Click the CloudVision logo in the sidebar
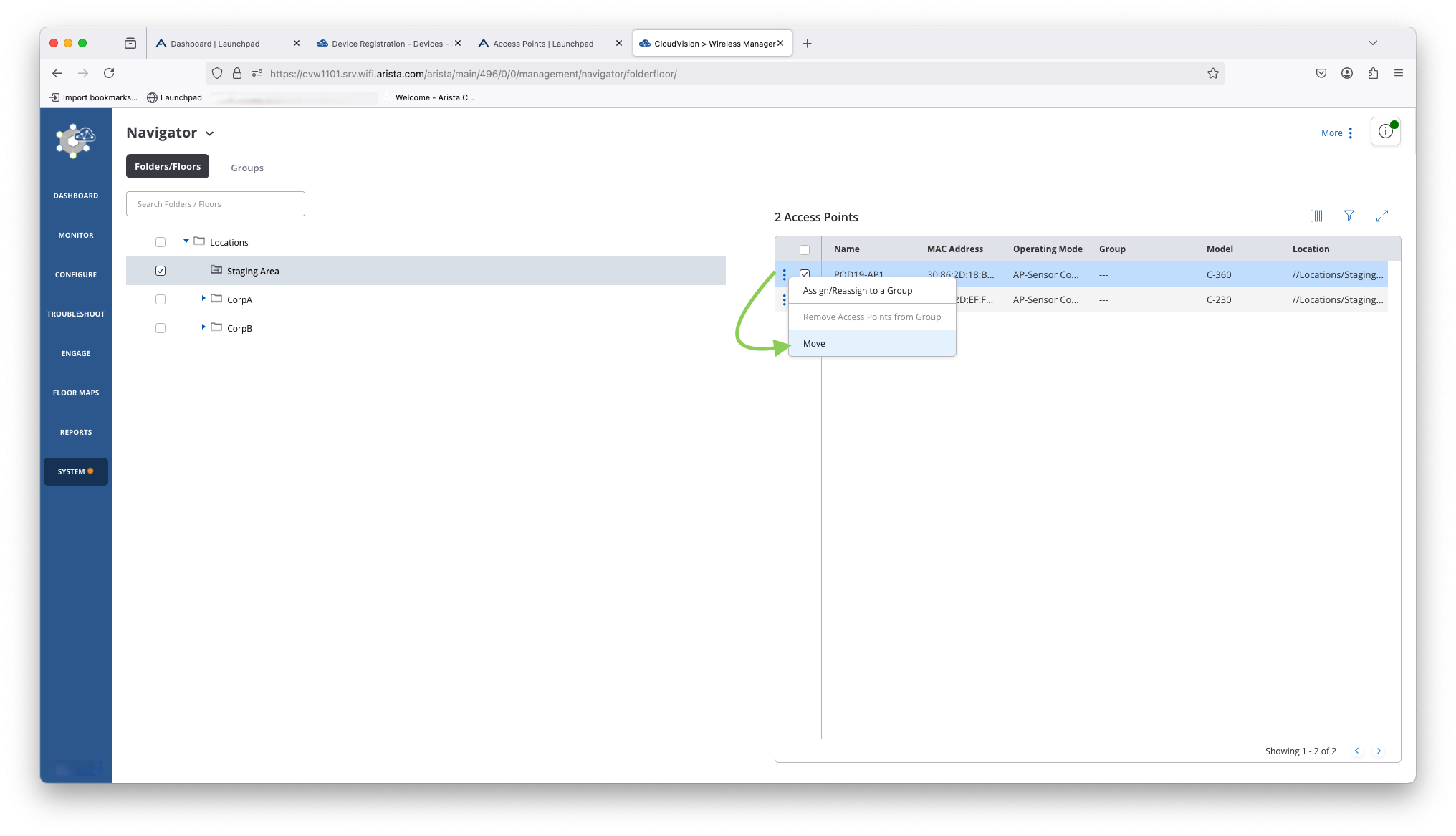The image size is (1456, 836). click(75, 140)
